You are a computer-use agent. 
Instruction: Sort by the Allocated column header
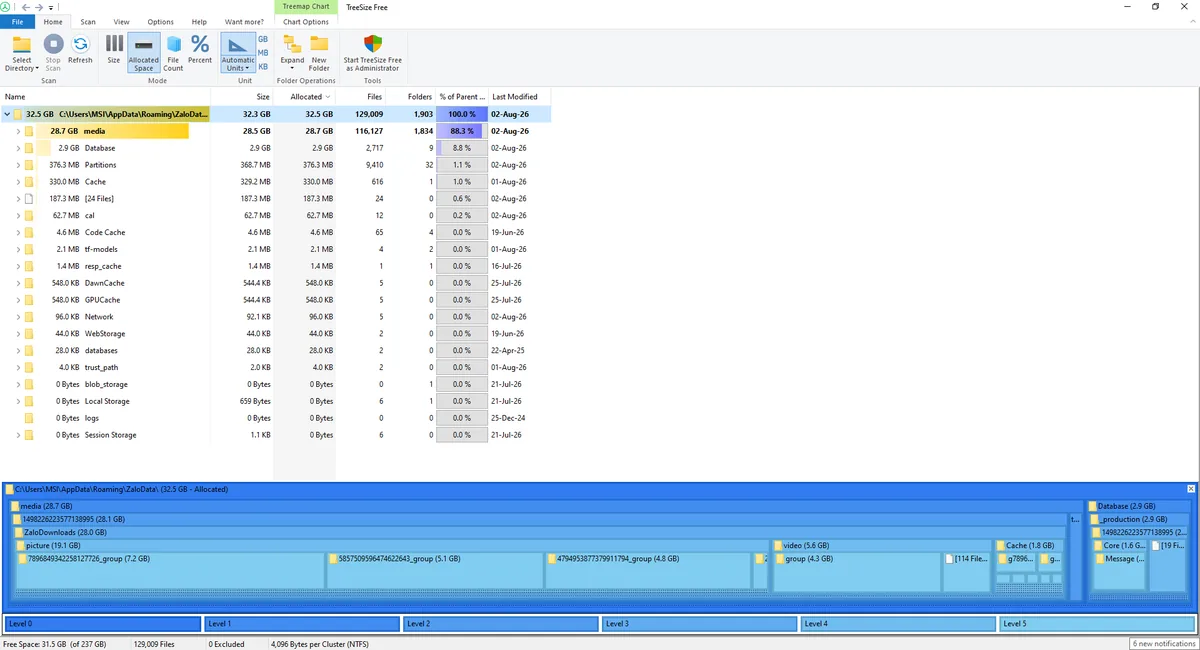(x=305, y=97)
